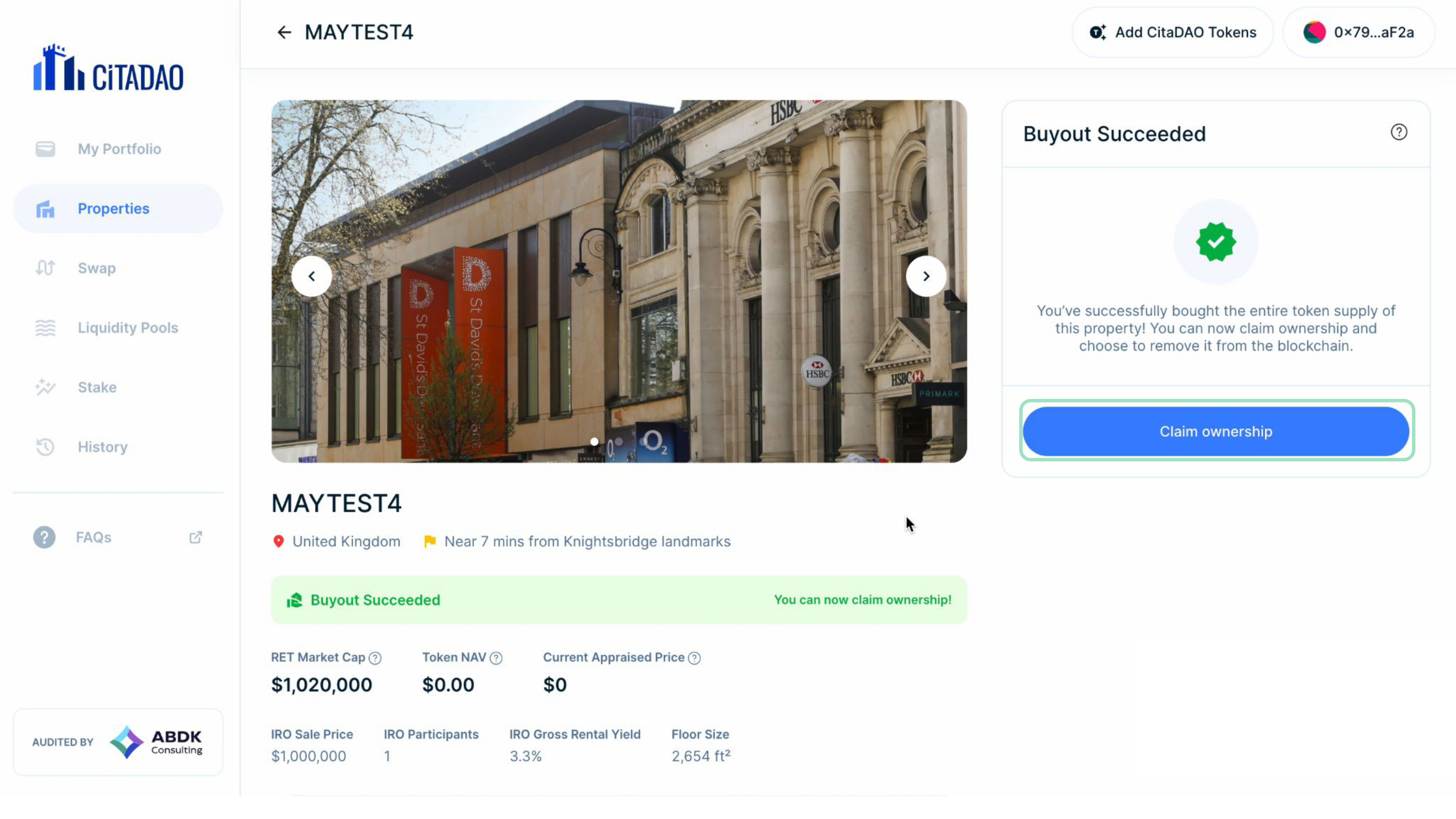Image resolution: width=1456 pixels, height=819 pixels.
Task: Navigate to the Stake section
Action: click(97, 387)
